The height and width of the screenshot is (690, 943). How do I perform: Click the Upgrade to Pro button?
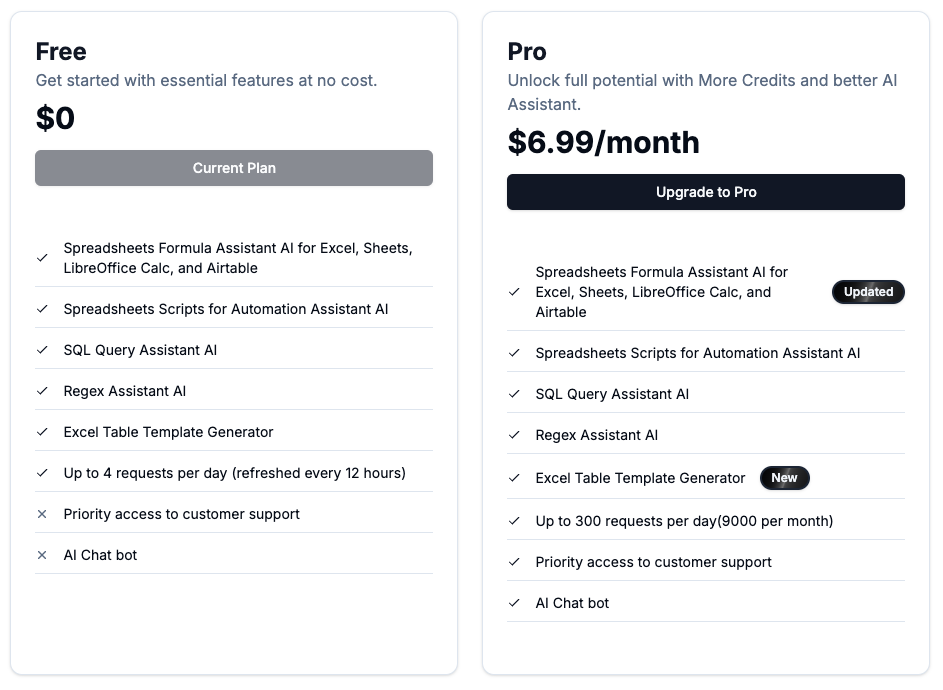(x=705, y=192)
